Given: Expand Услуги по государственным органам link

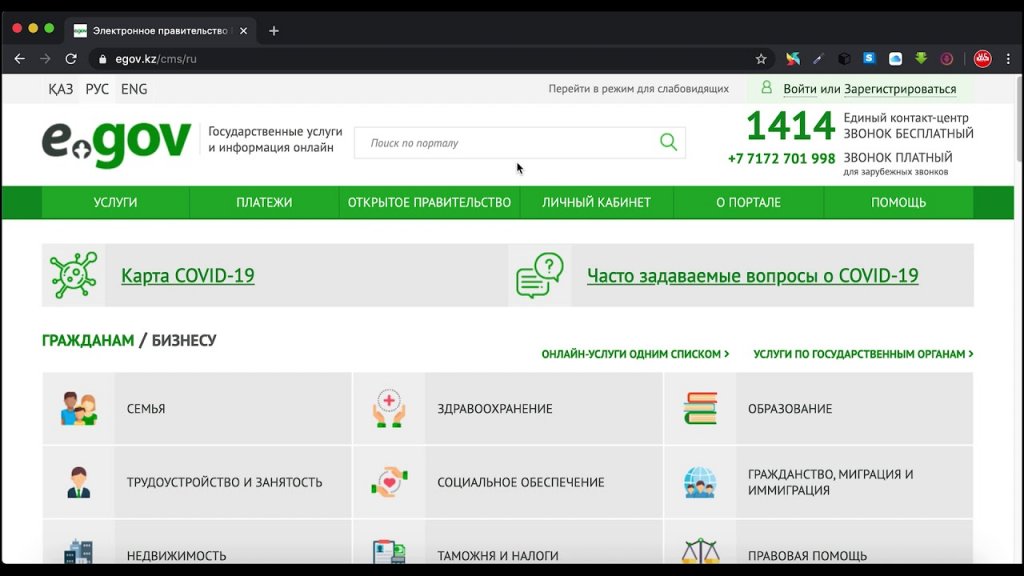Looking at the screenshot, I should (x=863, y=354).
